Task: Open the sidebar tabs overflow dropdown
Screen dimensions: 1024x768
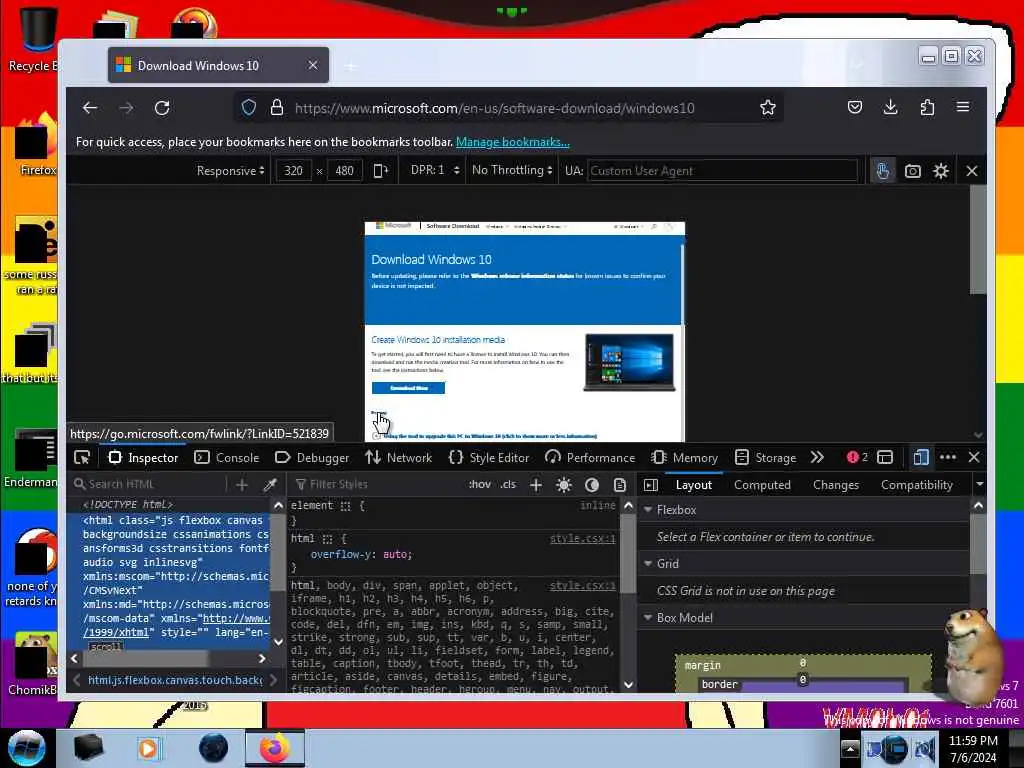Action: click(x=979, y=485)
